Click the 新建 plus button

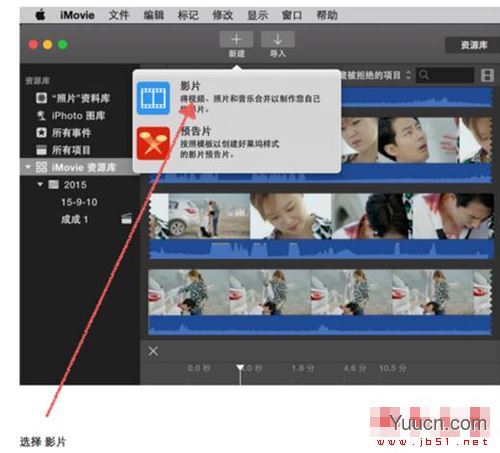pos(236,39)
